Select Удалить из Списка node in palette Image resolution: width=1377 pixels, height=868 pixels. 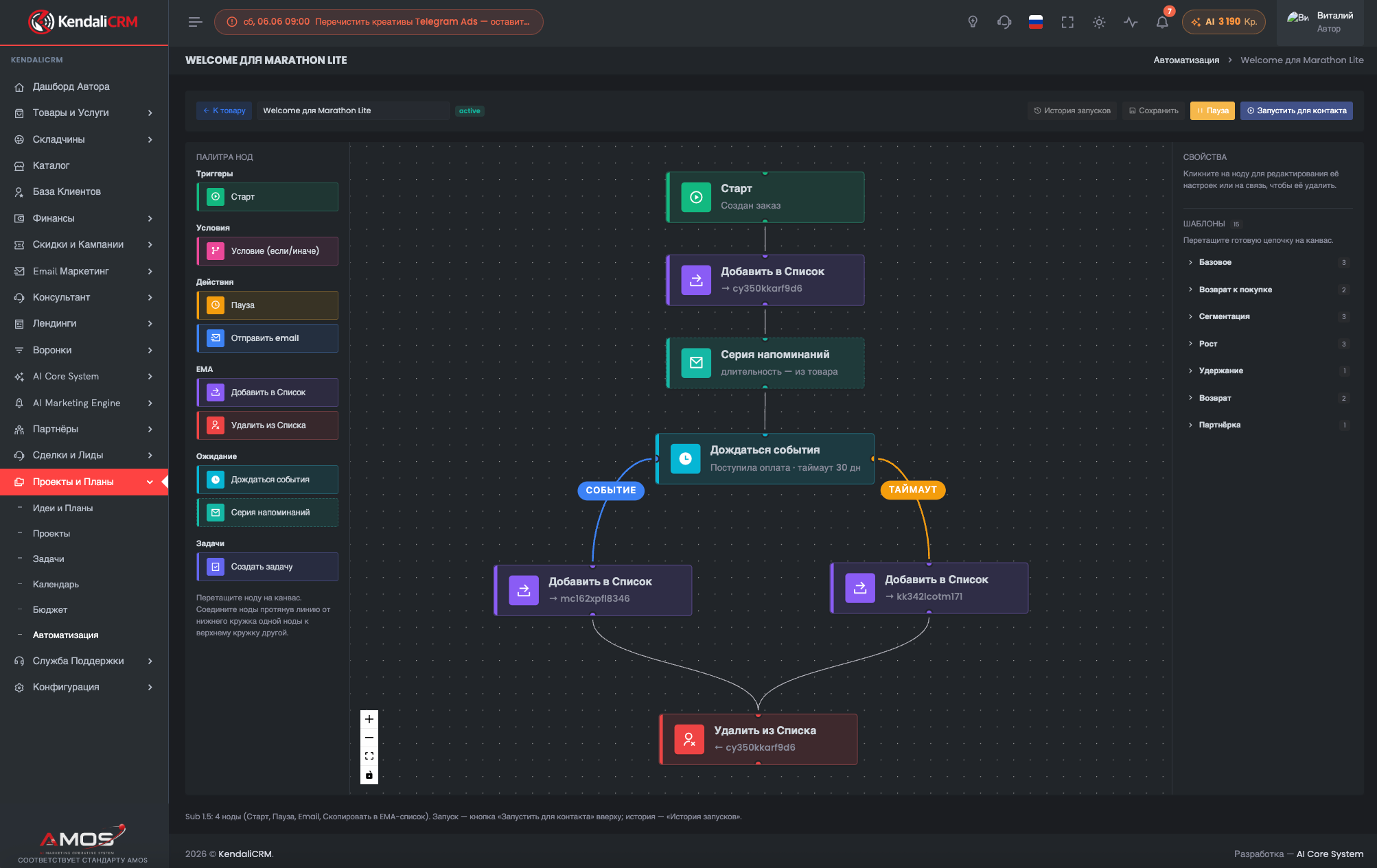click(267, 425)
